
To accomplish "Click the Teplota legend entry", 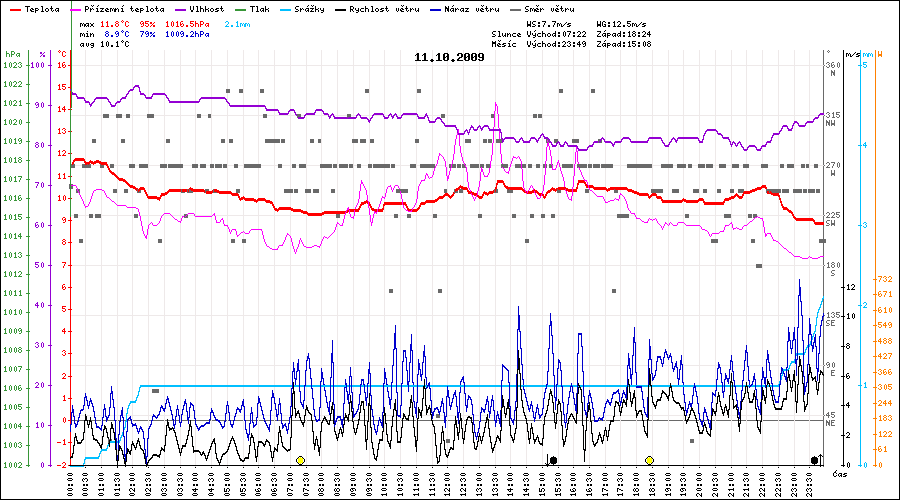I will click(33, 8).
